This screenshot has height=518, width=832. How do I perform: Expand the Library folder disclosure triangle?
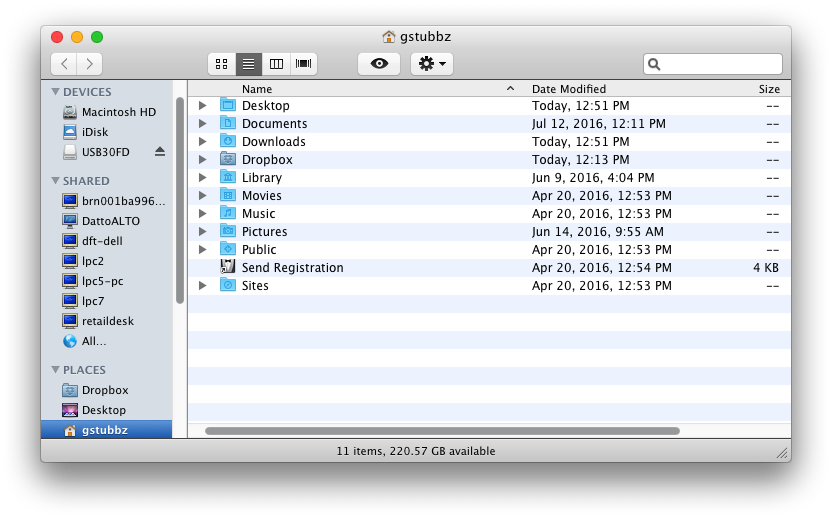tap(202, 178)
